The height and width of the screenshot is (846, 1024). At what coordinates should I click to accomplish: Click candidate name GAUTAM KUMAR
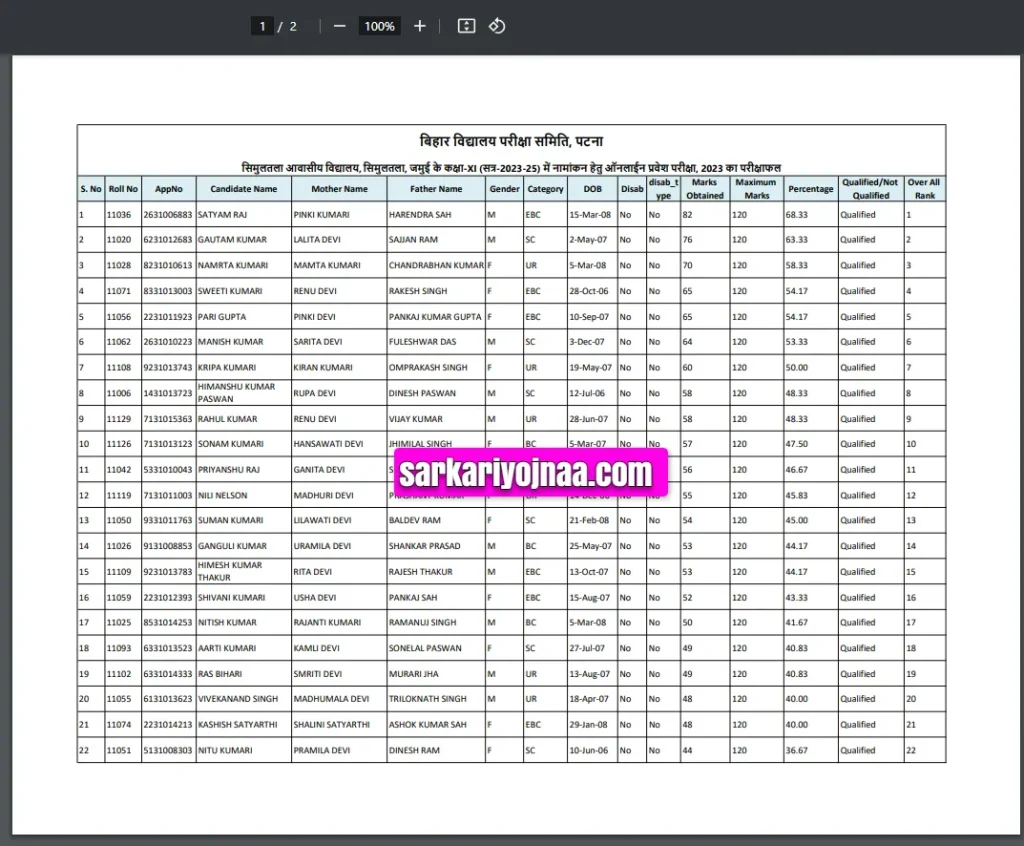point(232,240)
